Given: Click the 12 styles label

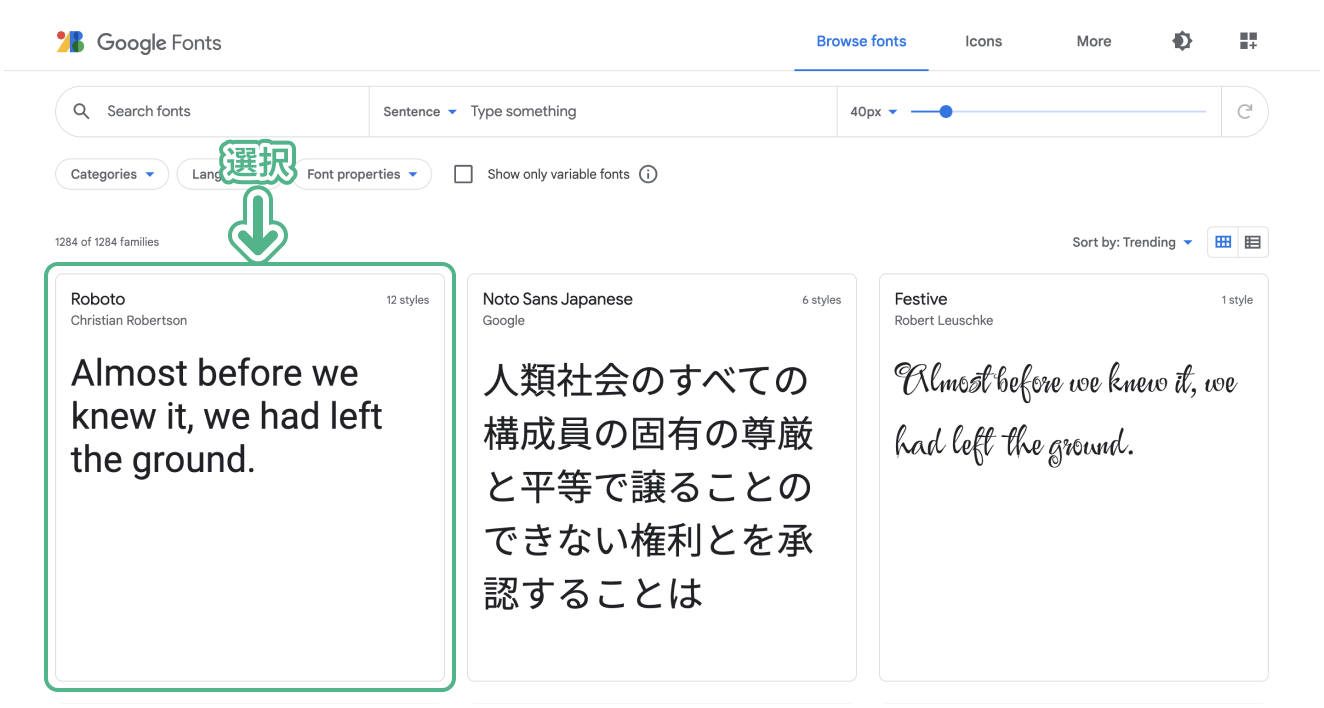Looking at the screenshot, I should click(408, 300).
